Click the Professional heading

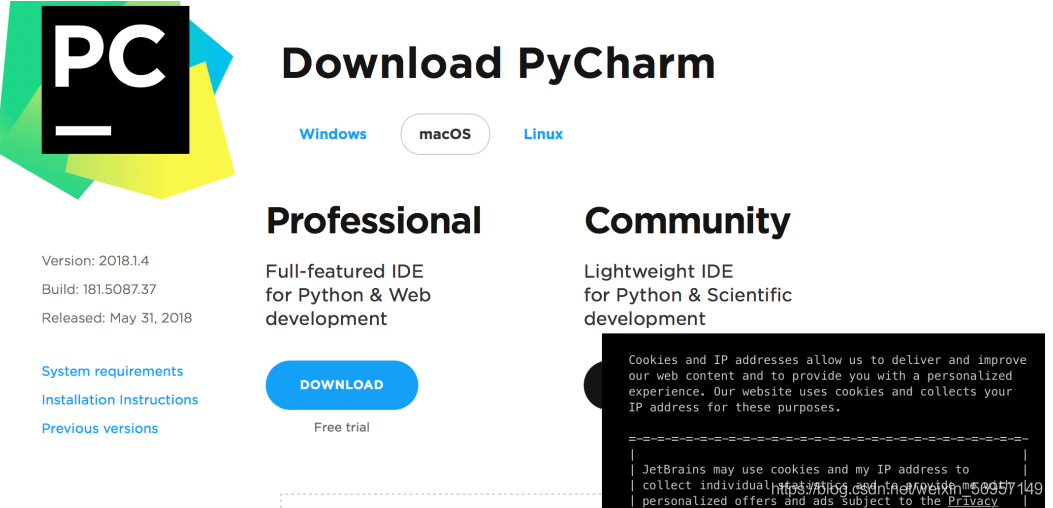click(x=373, y=221)
